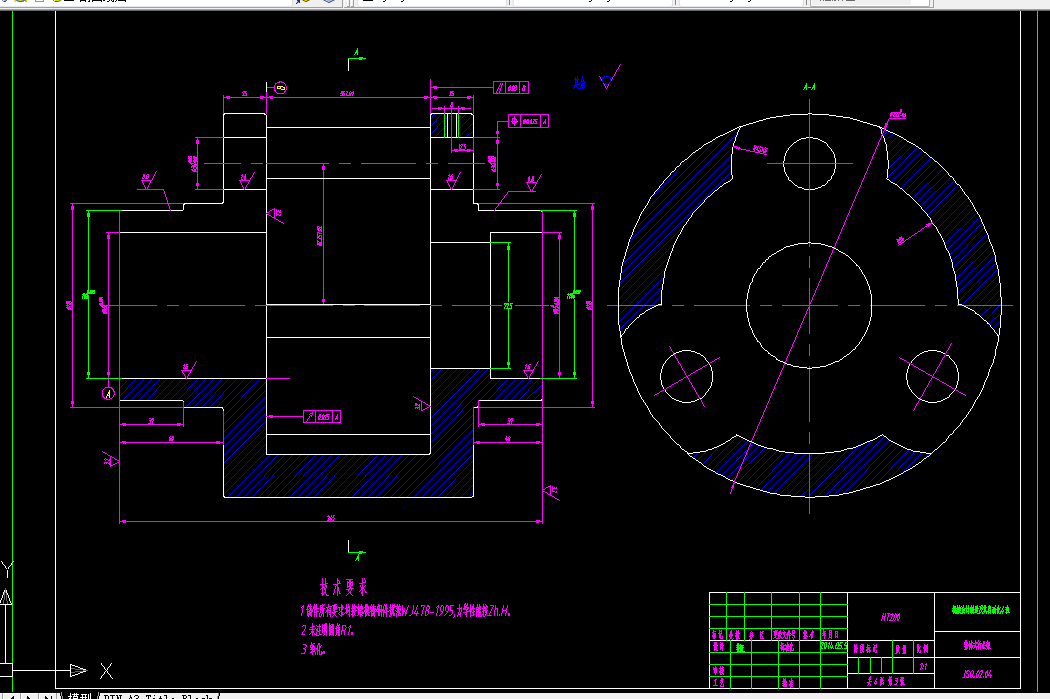The height and width of the screenshot is (699, 1050).
Task: Select the 285 overall length dimension
Action: pos(331,518)
